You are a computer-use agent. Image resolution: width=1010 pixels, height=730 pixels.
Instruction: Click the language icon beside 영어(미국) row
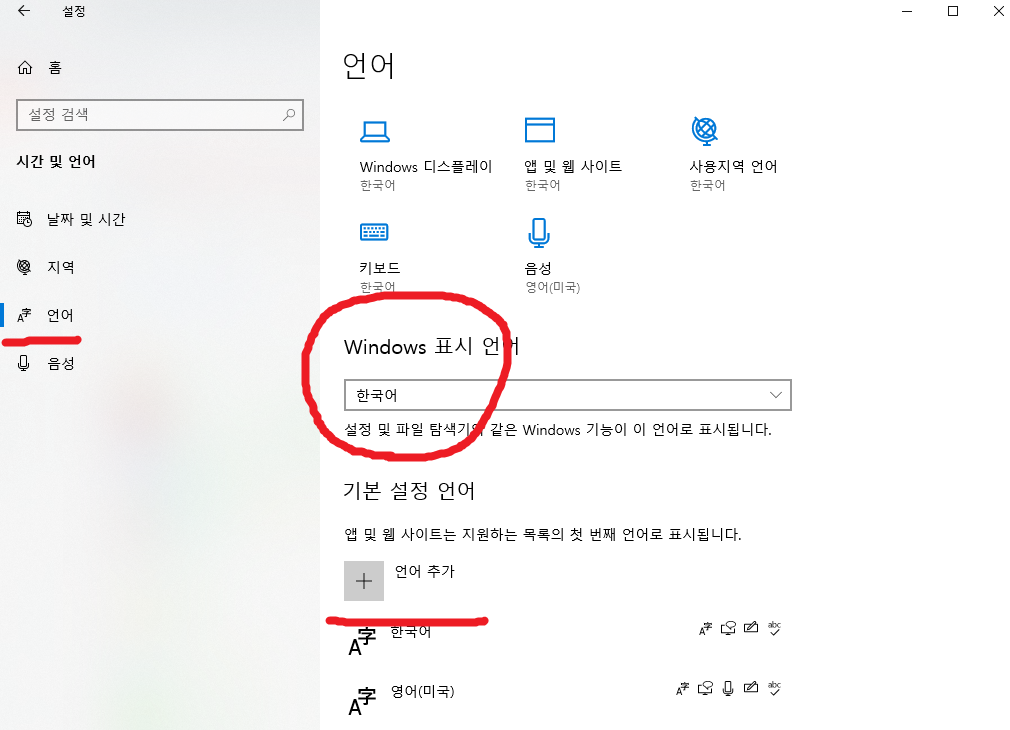362,702
